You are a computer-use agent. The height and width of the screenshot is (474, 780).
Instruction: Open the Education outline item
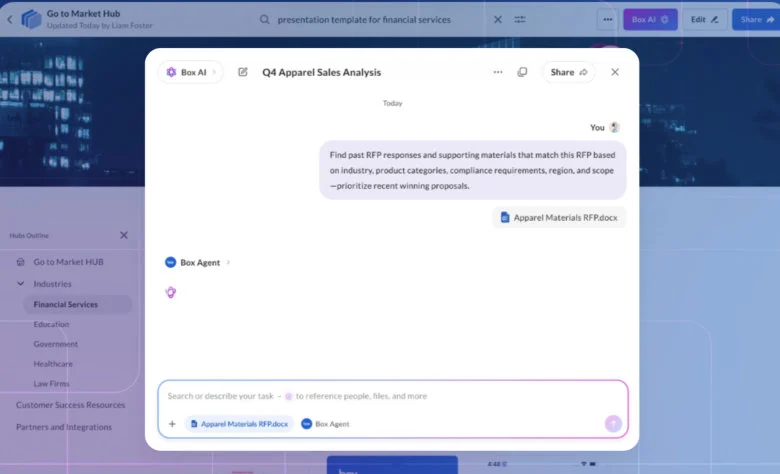51,324
